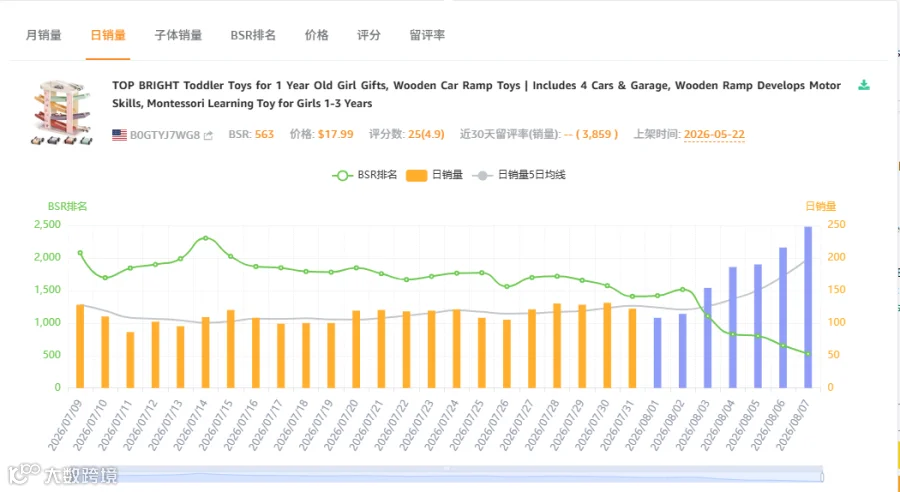
Task: Click the BSR peak point on 2026/07/14
Action: tap(205, 238)
